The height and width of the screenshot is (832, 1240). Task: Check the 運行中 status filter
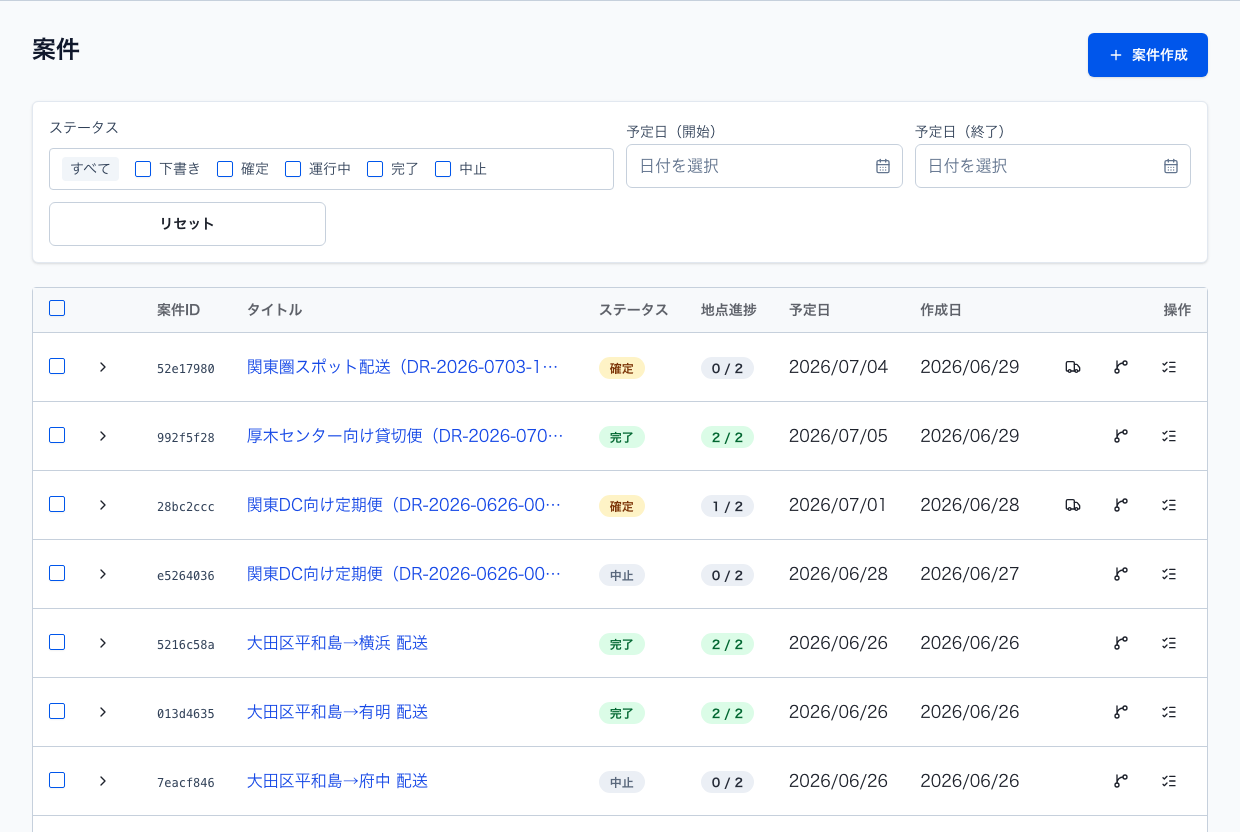click(x=293, y=169)
